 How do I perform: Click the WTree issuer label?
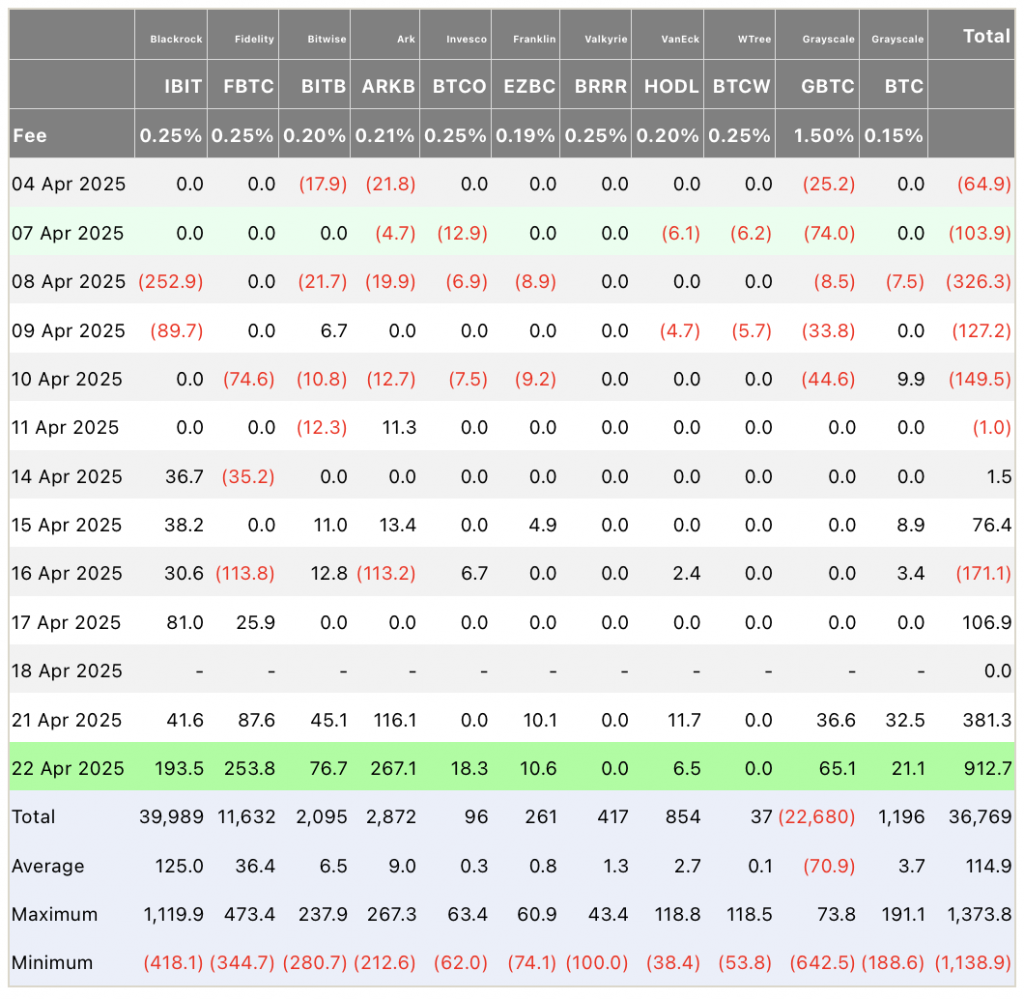[x=755, y=39]
